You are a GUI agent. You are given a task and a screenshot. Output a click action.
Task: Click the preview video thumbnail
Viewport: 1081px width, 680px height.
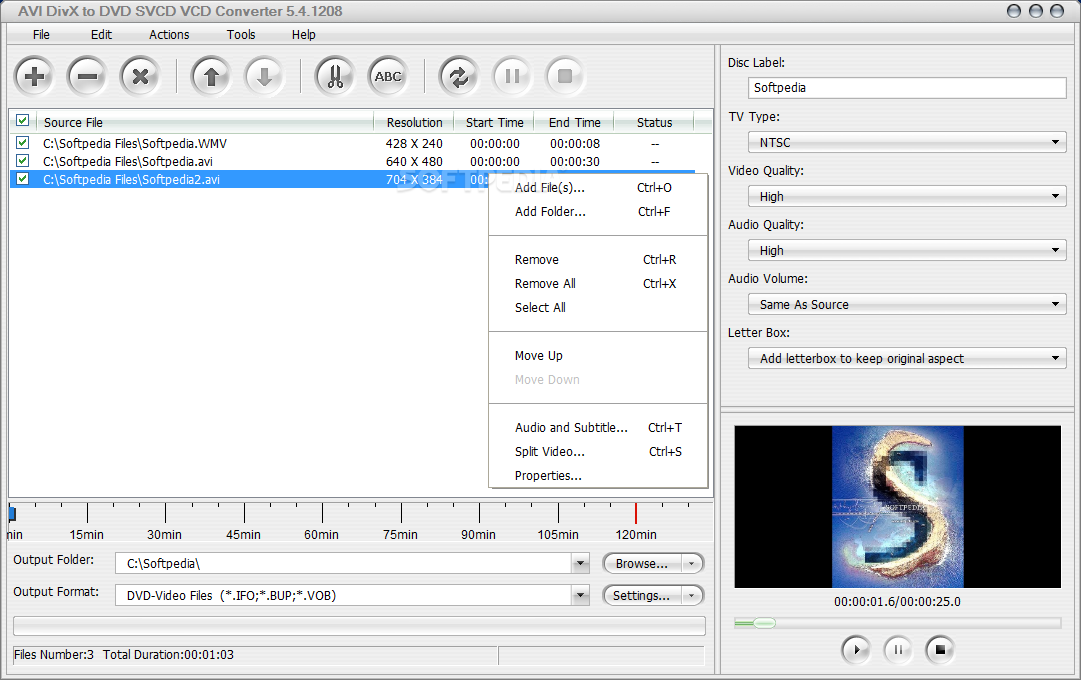click(x=898, y=507)
